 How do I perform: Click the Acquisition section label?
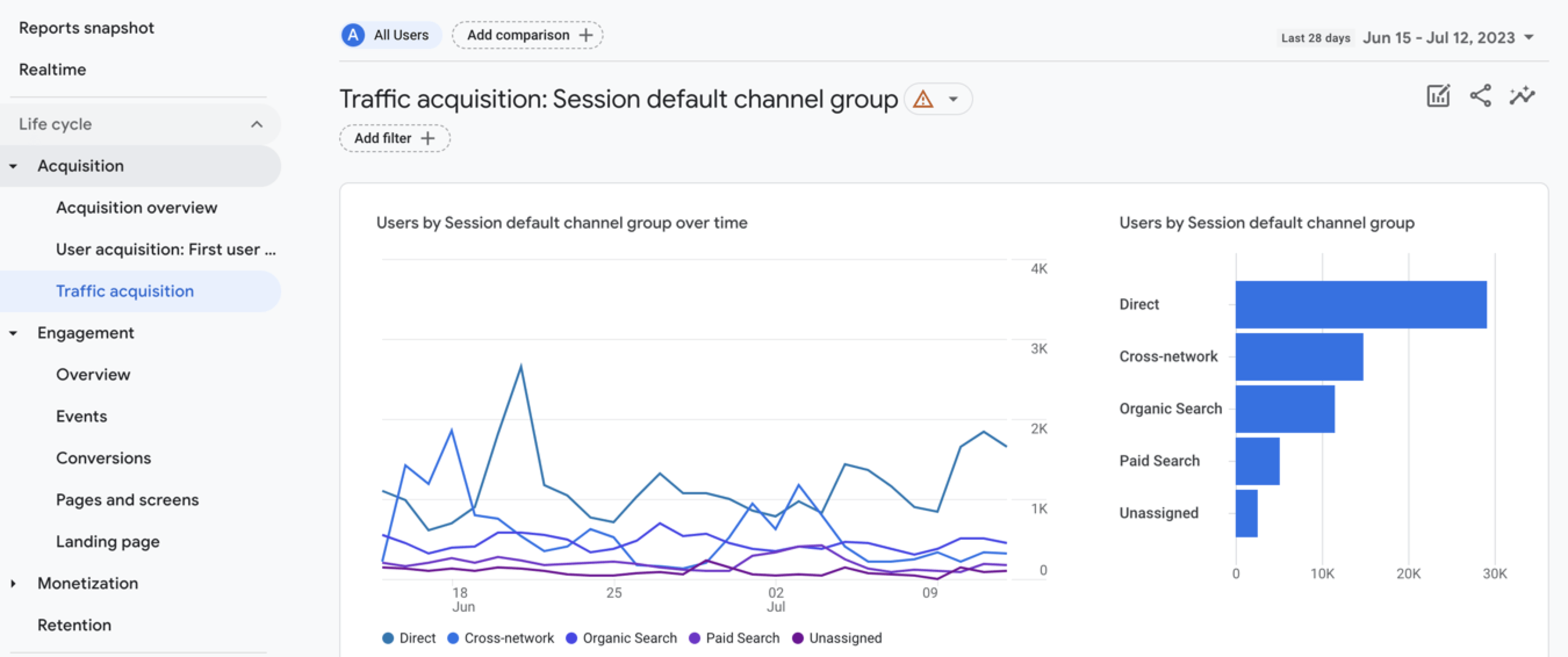click(80, 166)
